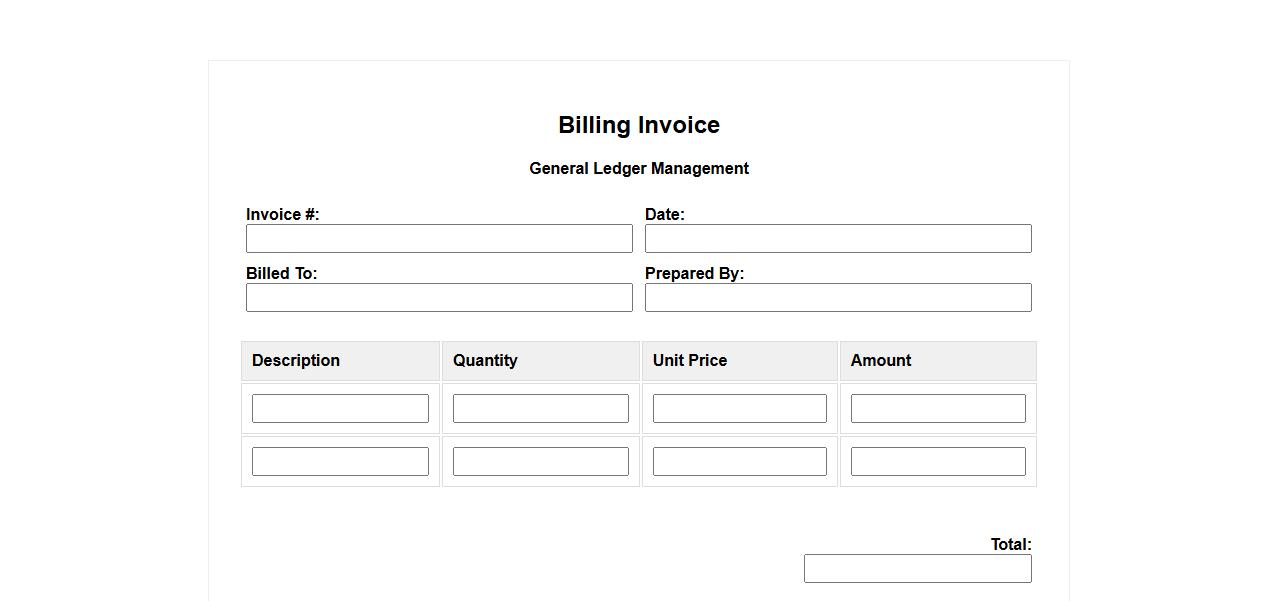Select the Unit Price column header

[x=690, y=360]
